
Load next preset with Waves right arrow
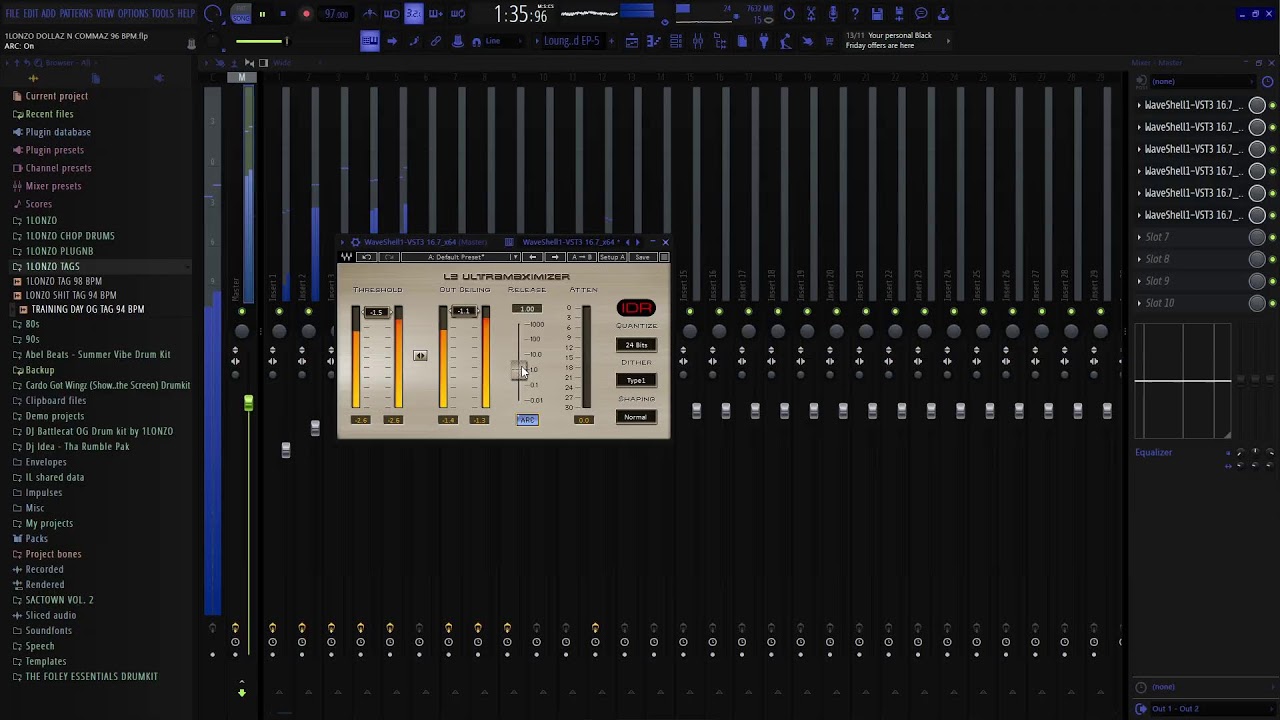pos(555,257)
